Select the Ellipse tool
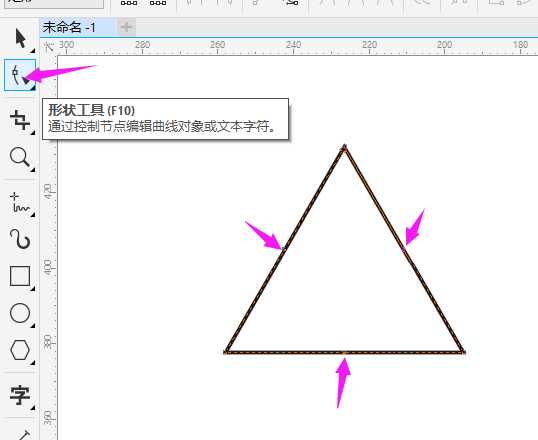 pyautogui.click(x=20, y=313)
